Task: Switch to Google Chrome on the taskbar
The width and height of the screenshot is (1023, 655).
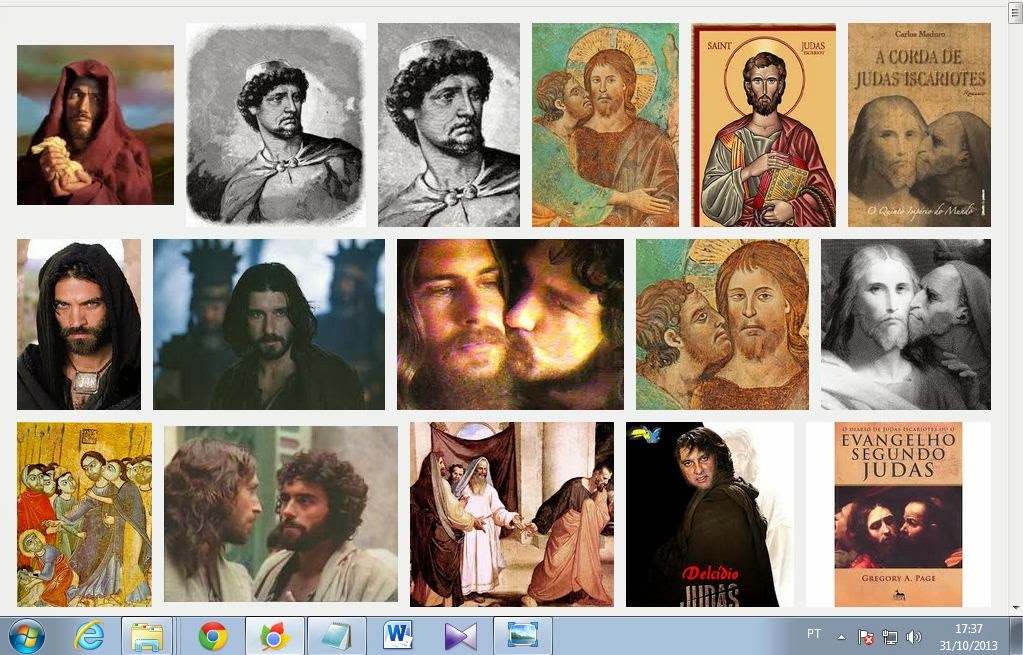Action: point(213,636)
